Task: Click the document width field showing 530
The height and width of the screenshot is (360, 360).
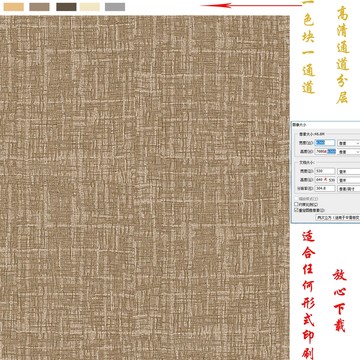Action: pyautogui.click(x=325, y=171)
